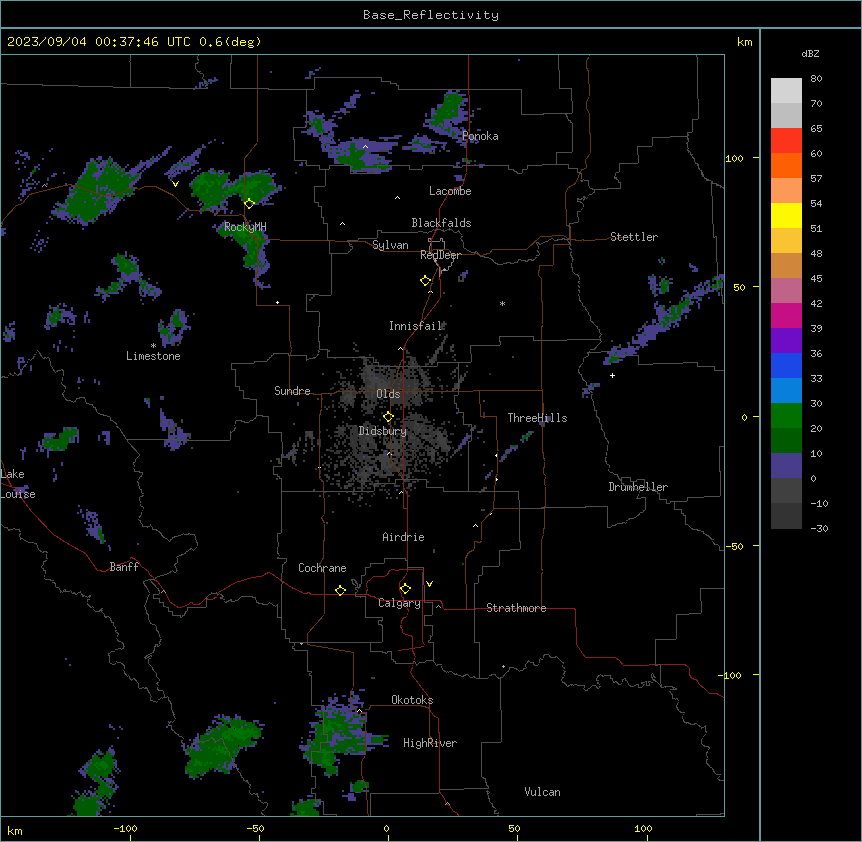Click the Lake Louise label
The width and height of the screenshot is (862, 842).
point(18,484)
